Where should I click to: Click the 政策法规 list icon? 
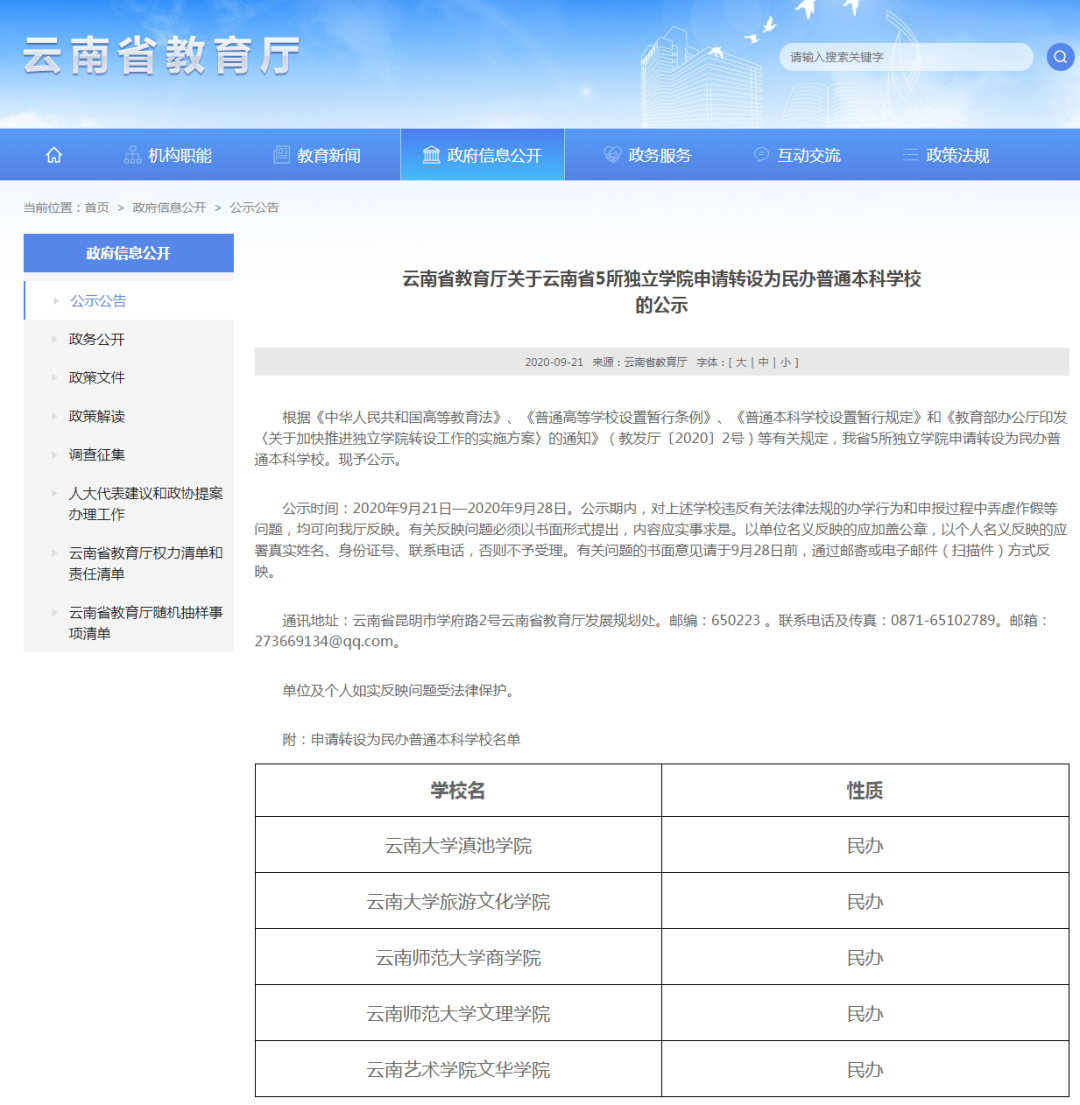point(910,155)
